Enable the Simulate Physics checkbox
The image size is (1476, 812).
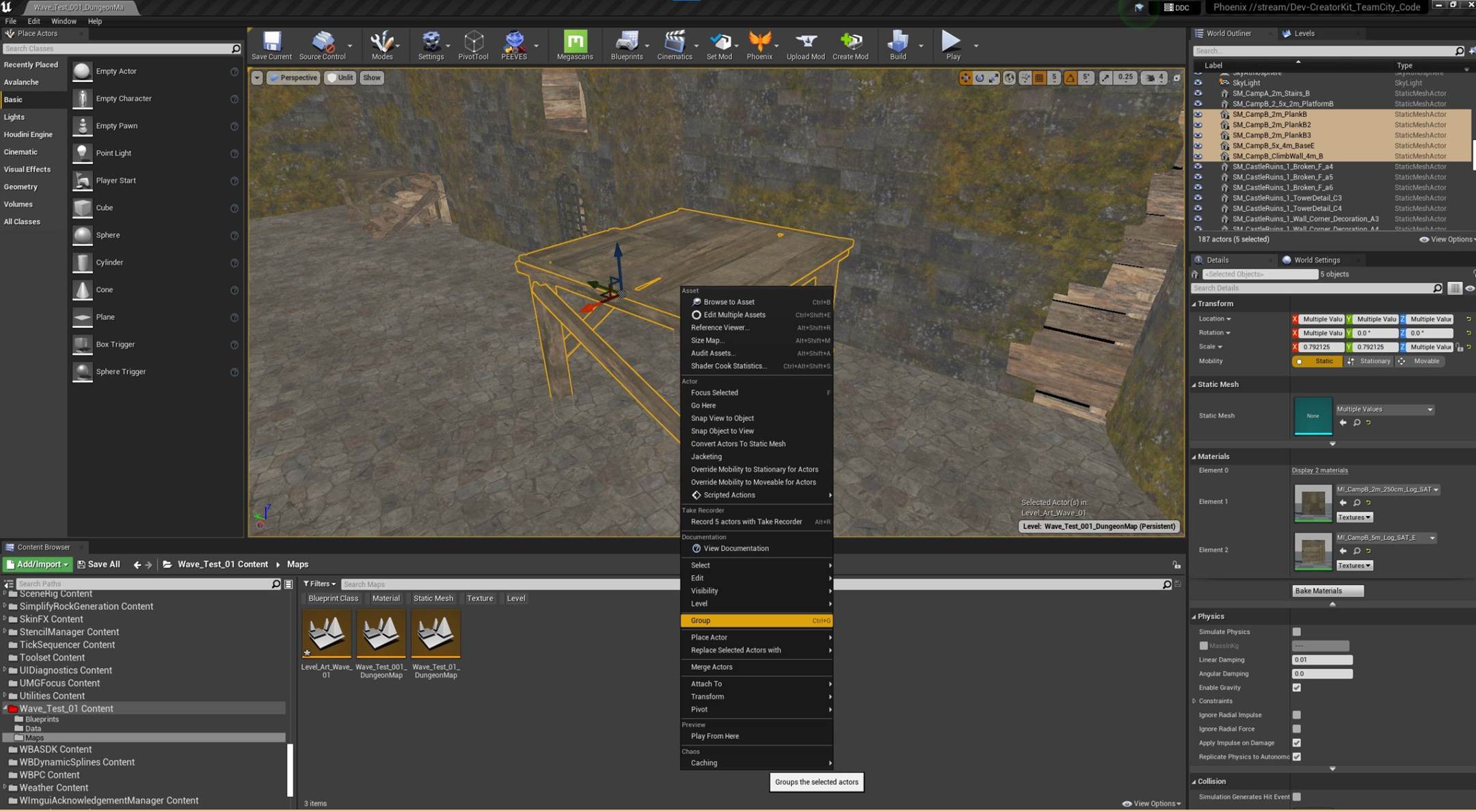1296,632
